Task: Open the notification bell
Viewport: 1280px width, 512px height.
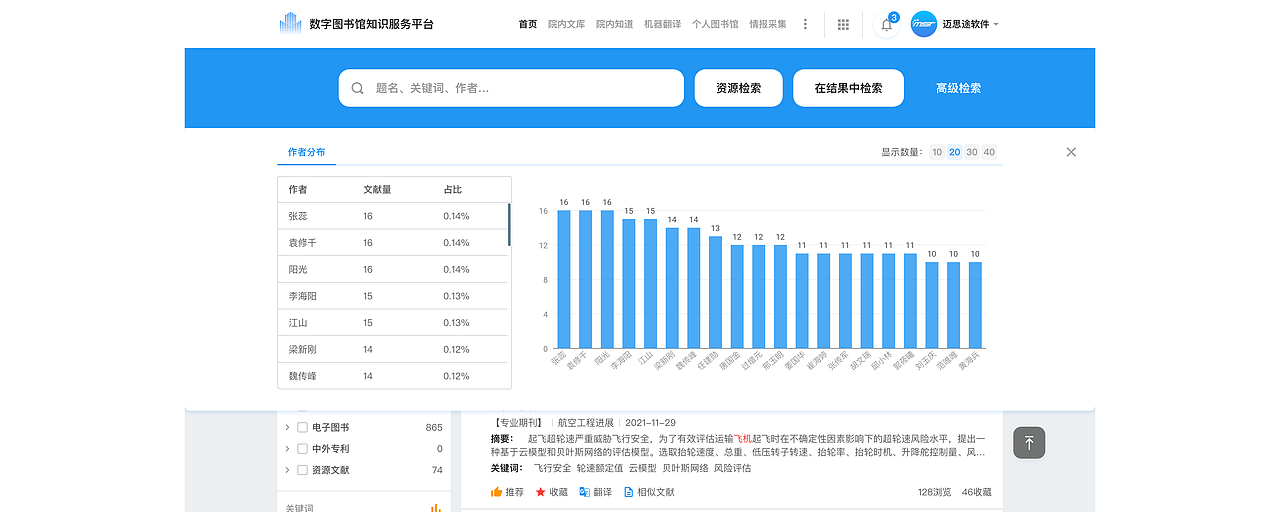Action: point(886,24)
